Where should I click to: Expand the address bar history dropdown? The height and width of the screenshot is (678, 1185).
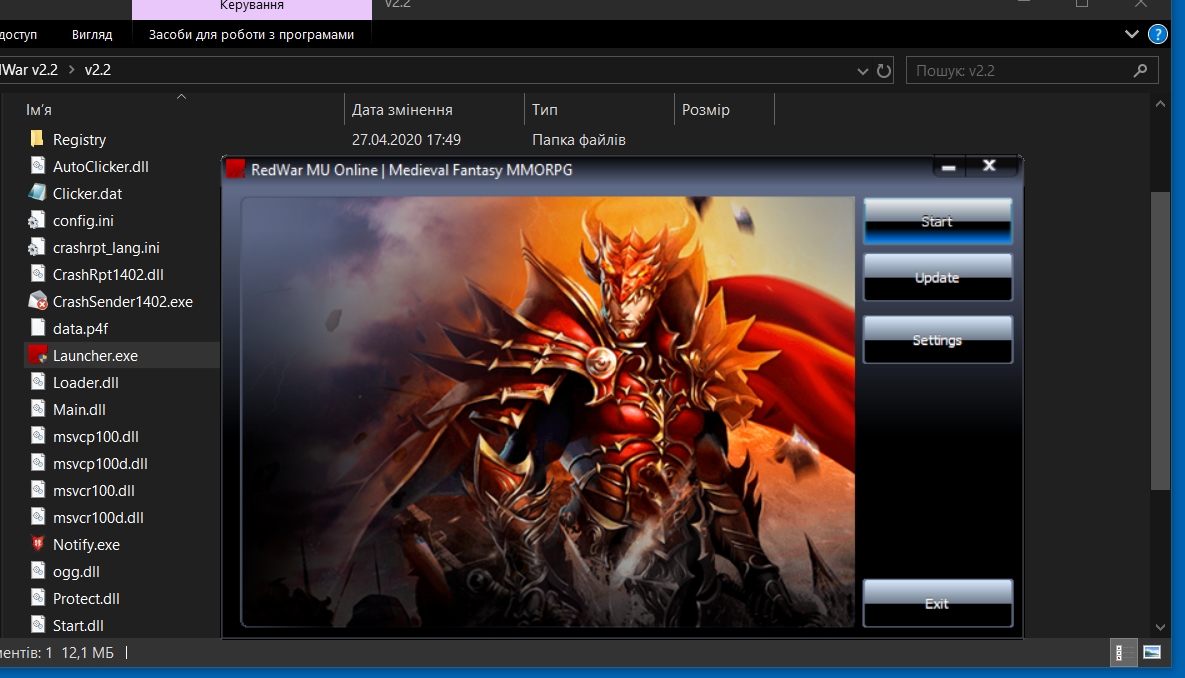862,71
